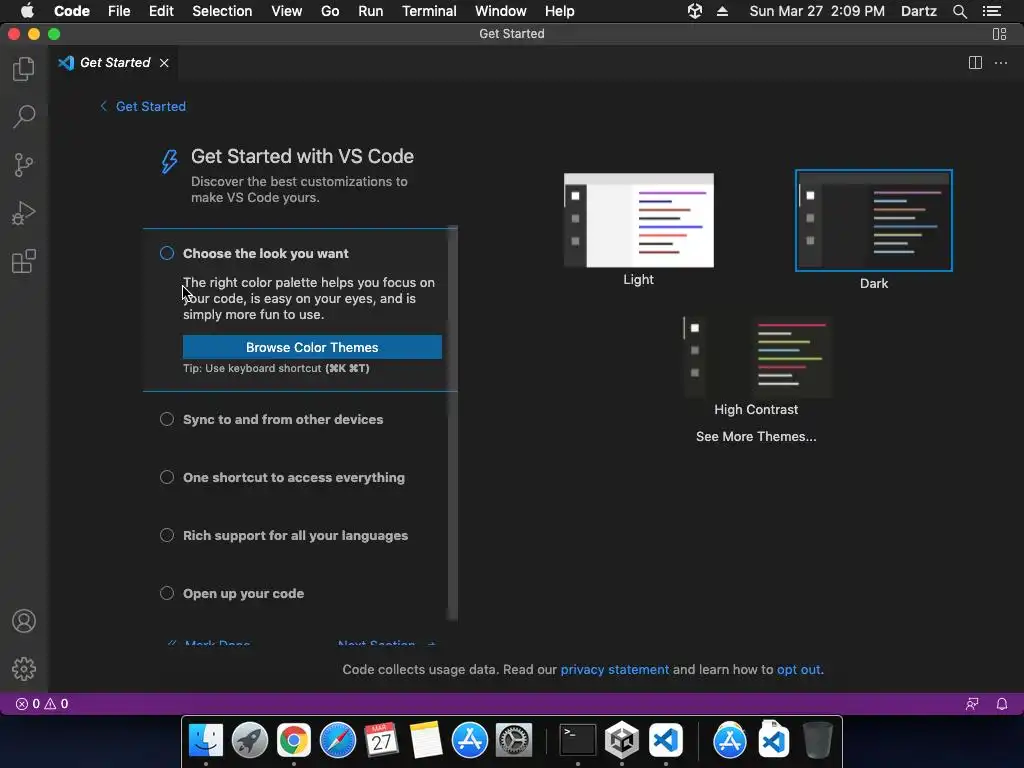Click Spotlight search icon in menu bar
This screenshot has width=1024, height=768.
tap(959, 11)
